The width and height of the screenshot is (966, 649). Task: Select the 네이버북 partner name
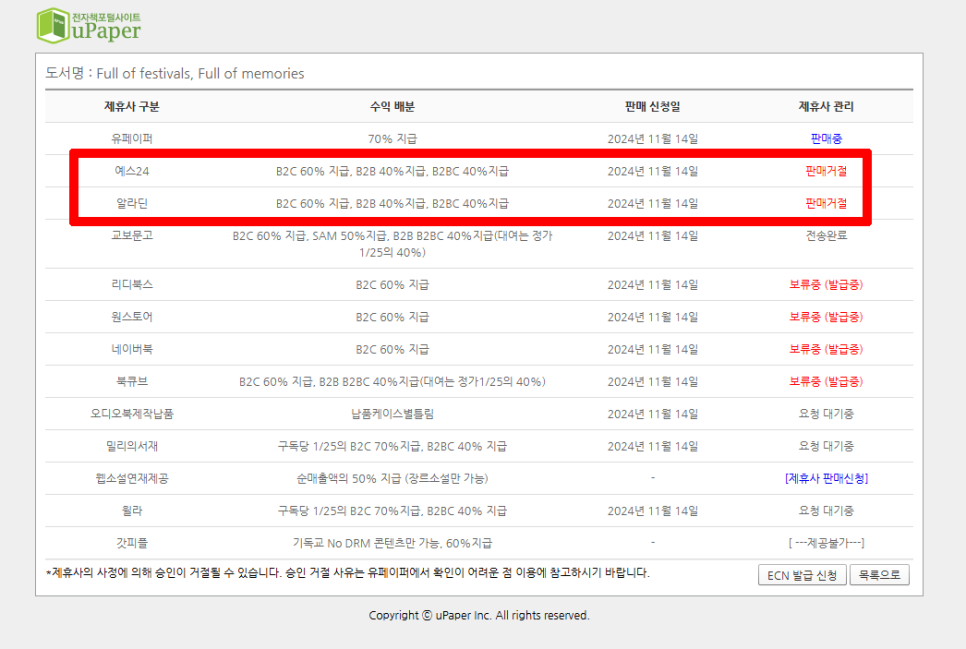[132, 349]
